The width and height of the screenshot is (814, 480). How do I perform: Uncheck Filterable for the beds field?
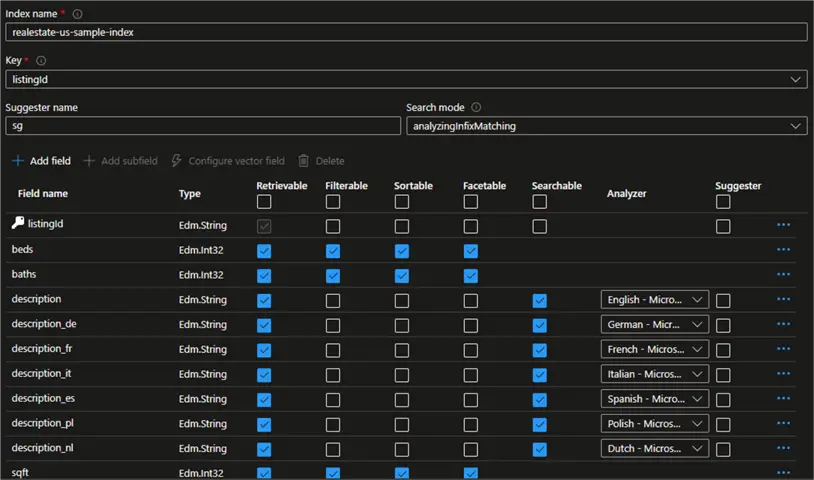click(333, 251)
